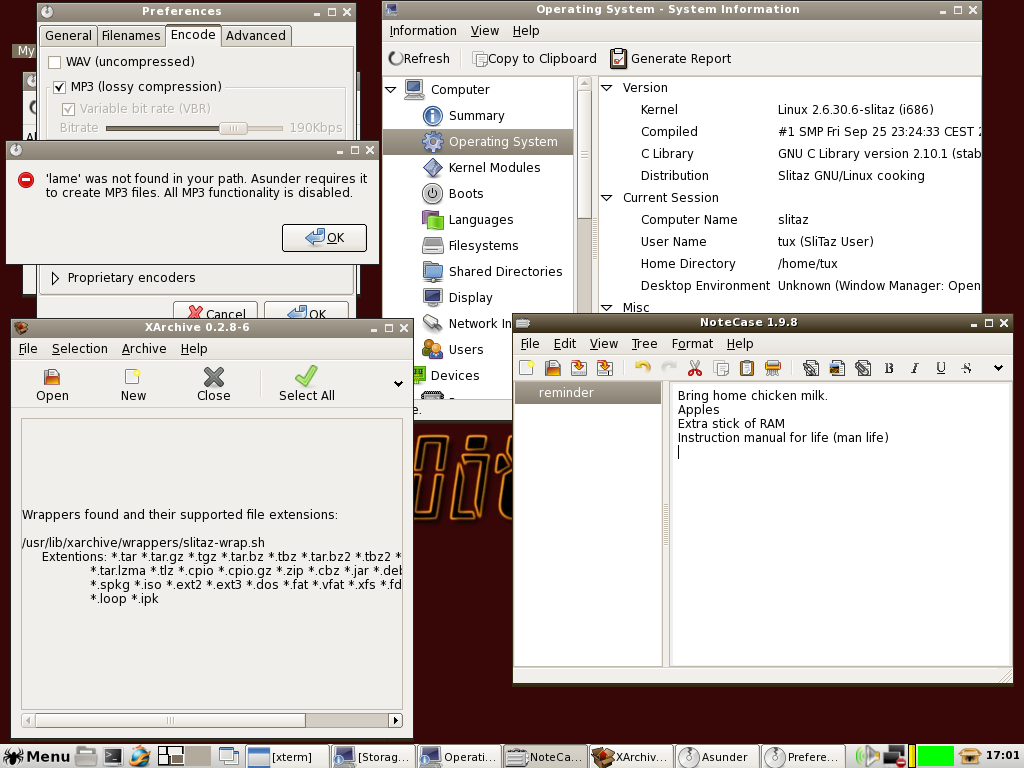Click Generate Report in System Information
The width and height of the screenshot is (1024, 768).
click(671, 59)
